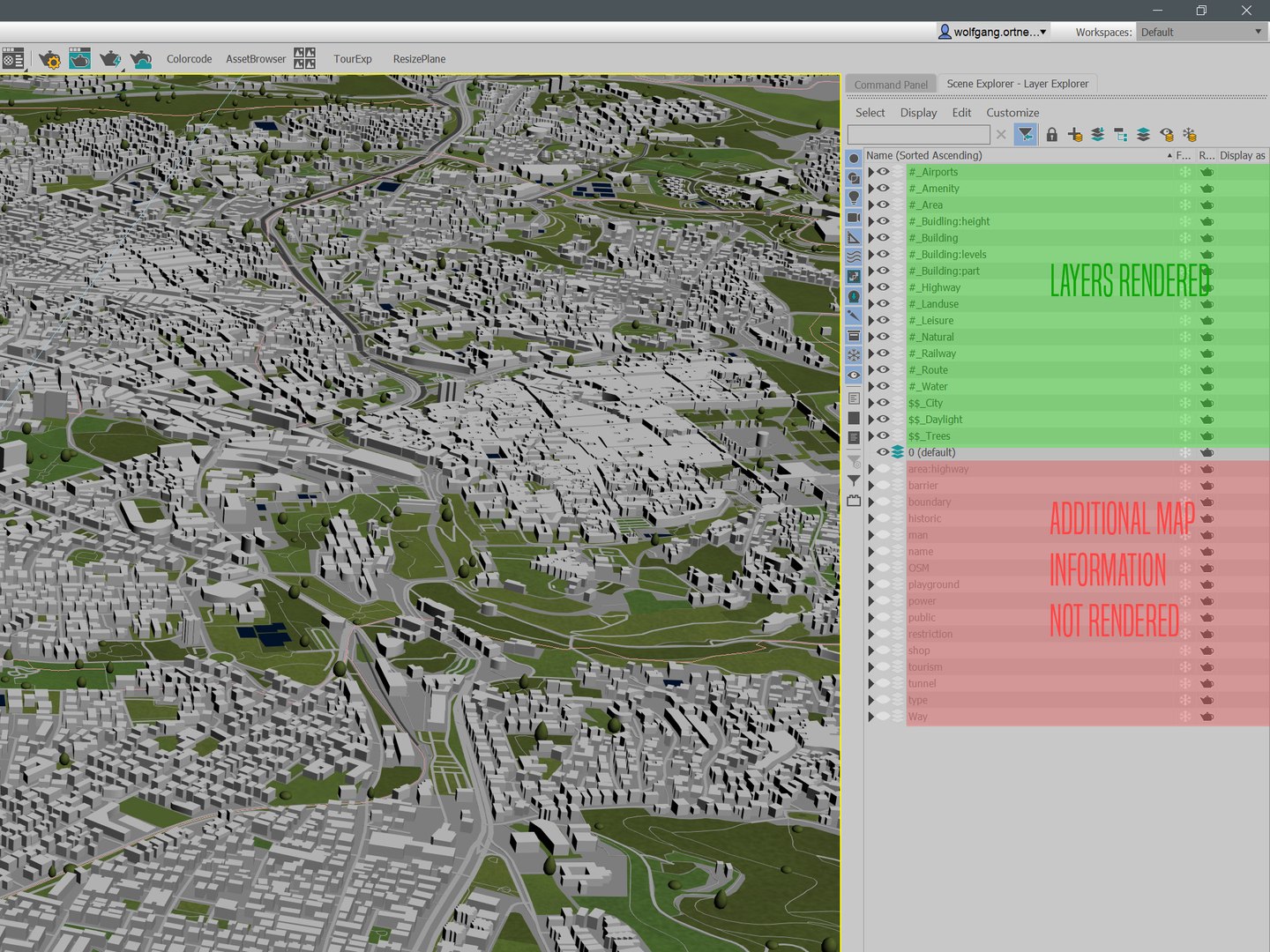The image size is (1270, 952).
Task: Expand the #_Area layer
Action: click(x=870, y=205)
